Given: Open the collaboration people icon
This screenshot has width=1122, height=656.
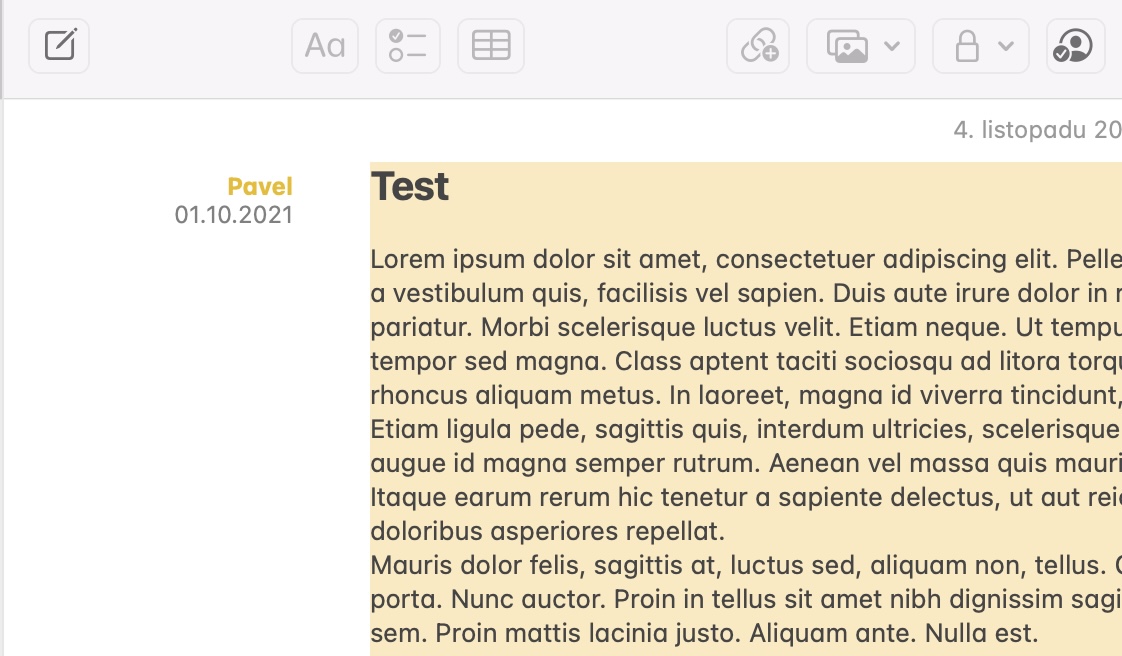Looking at the screenshot, I should point(1075,46).
